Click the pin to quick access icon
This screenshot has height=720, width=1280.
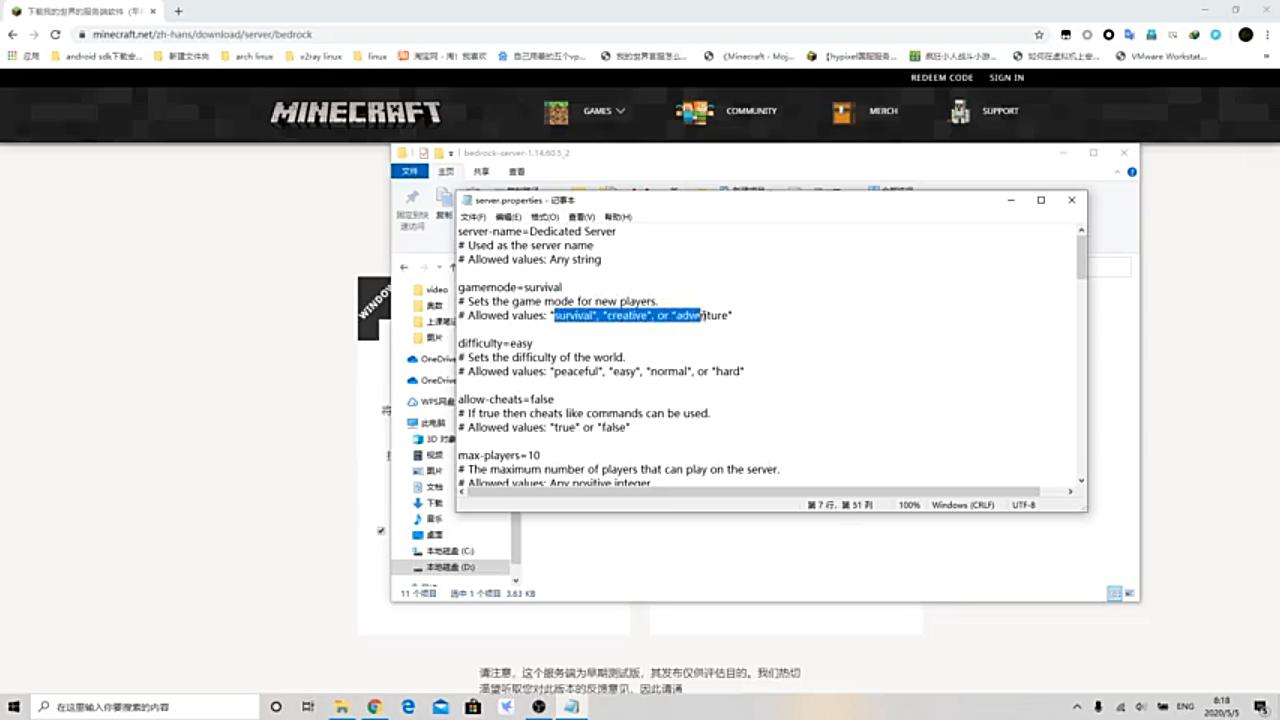point(412,198)
